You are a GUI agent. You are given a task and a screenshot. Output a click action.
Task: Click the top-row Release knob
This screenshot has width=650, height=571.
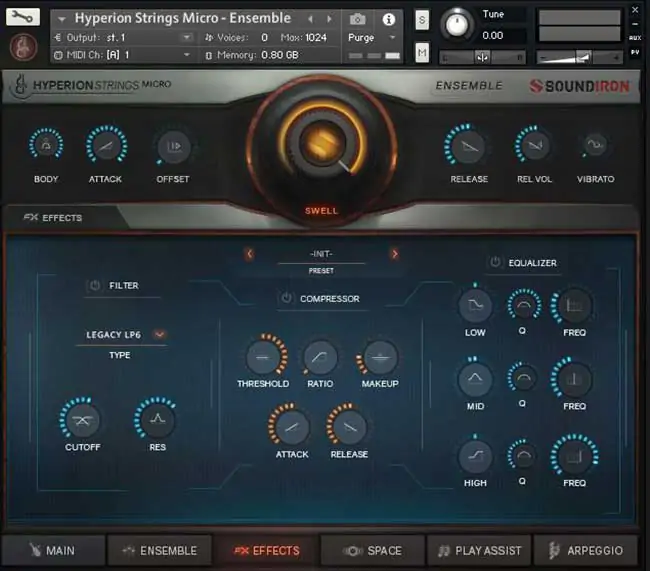pos(467,146)
